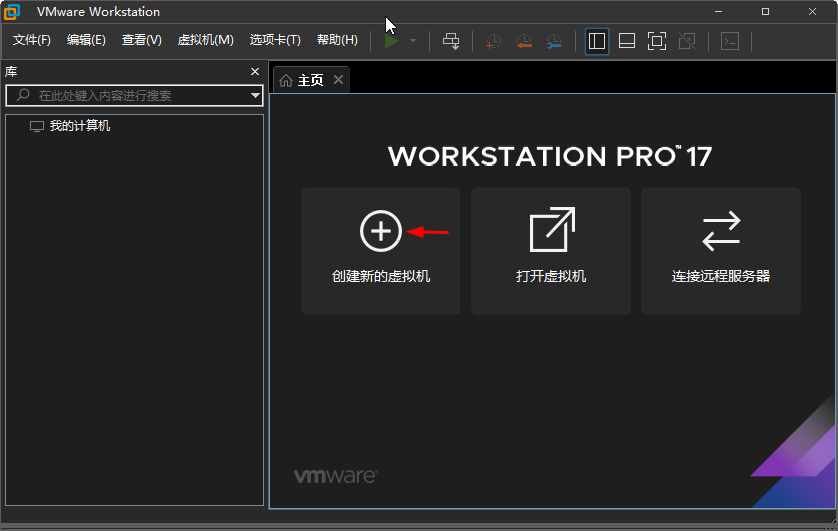Open the console view terminal icon
The width and height of the screenshot is (838, 531).
tap(730, 41)
